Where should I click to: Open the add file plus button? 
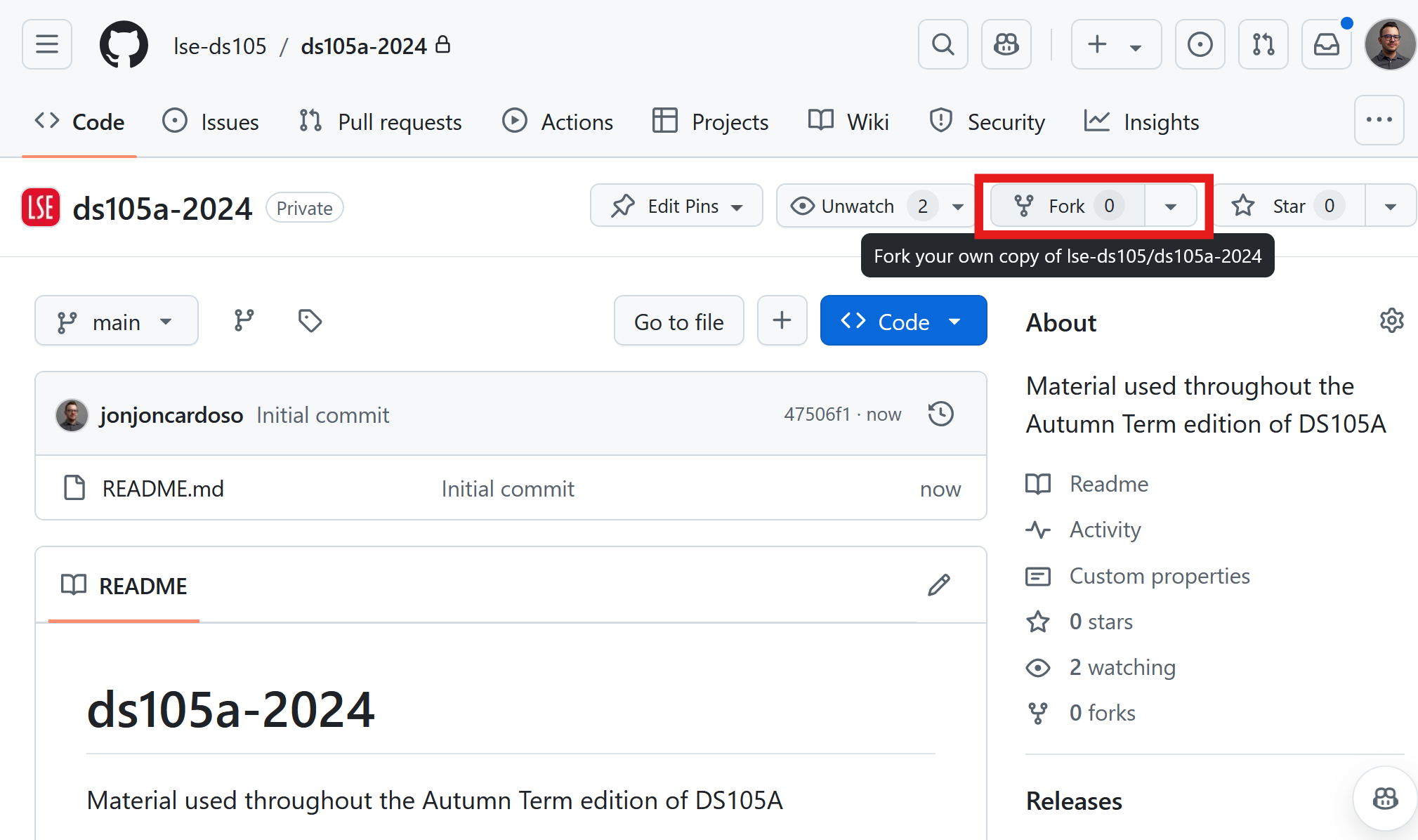coord(782,321)
